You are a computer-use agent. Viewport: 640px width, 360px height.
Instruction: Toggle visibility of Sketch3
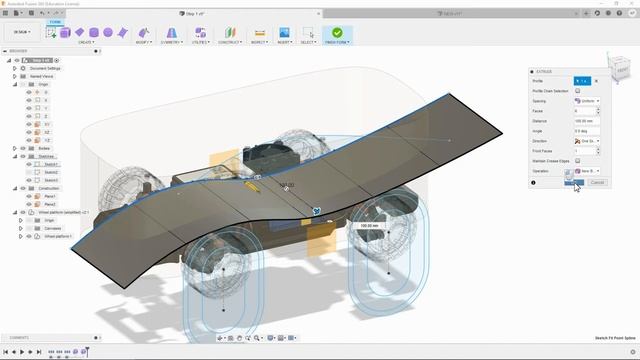click(x=29, y=180)
